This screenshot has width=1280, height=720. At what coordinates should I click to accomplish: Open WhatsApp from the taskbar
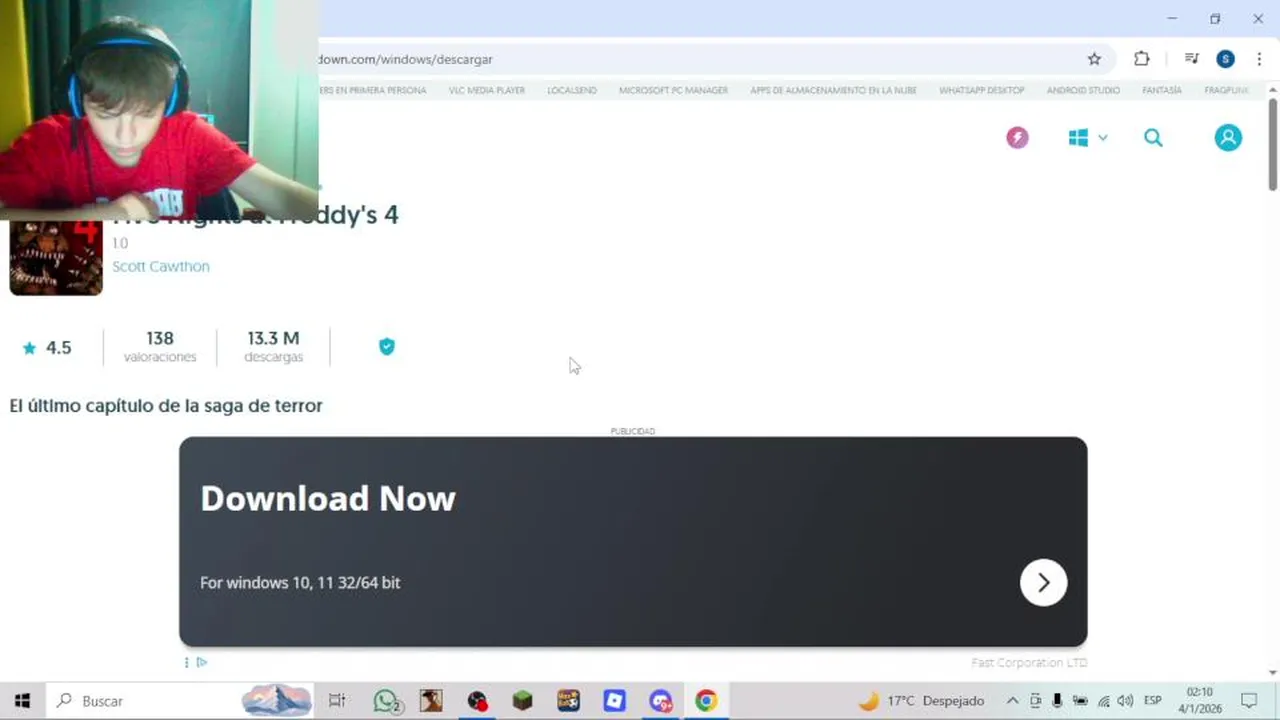[386, 701]
